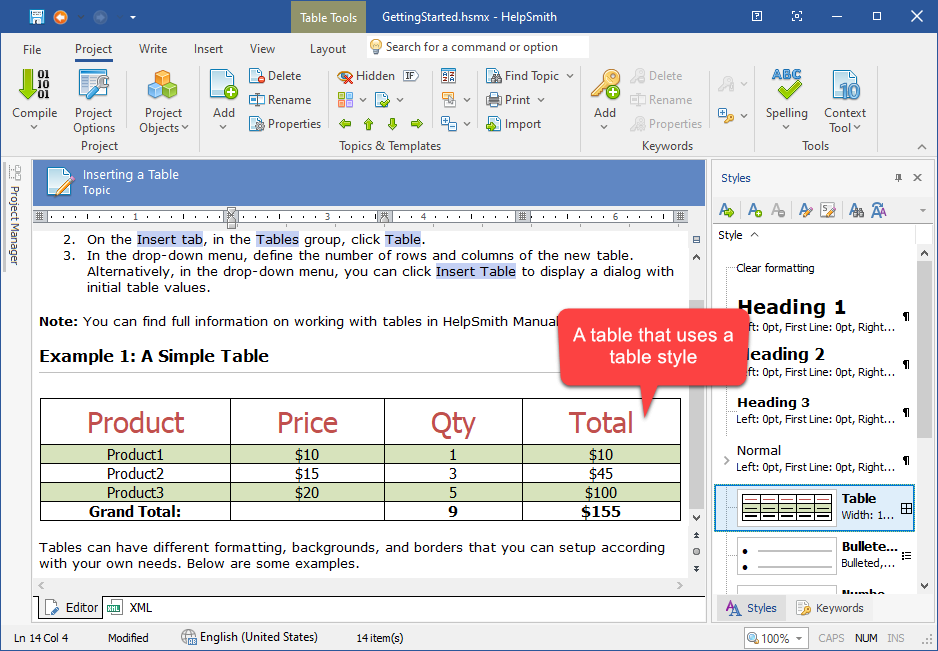The image size is (938, 651).
Task: Click the command search field
Action: [477, 47]
